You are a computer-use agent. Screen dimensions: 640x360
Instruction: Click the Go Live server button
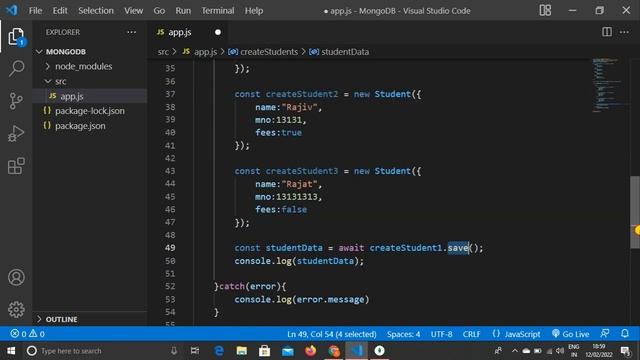[571, 334]
